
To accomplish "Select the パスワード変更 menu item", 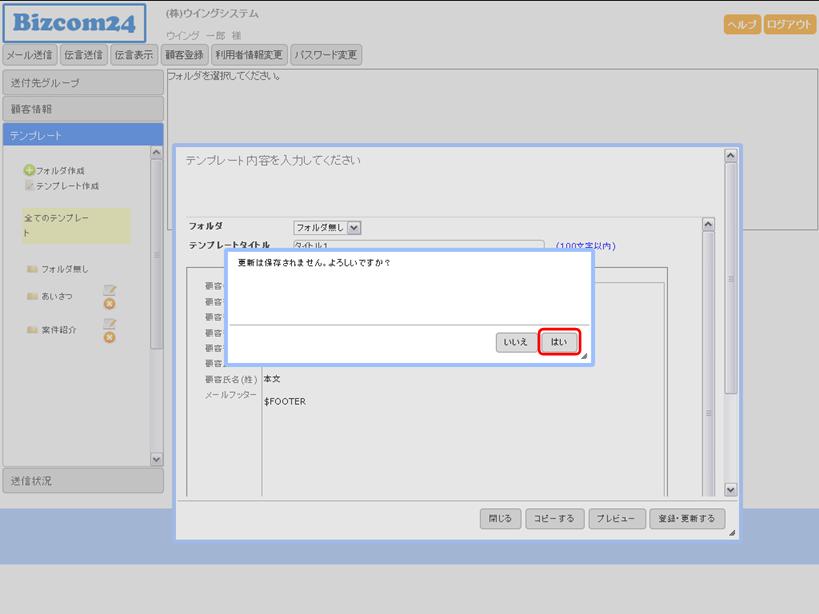I will click(x=325, y=55).
